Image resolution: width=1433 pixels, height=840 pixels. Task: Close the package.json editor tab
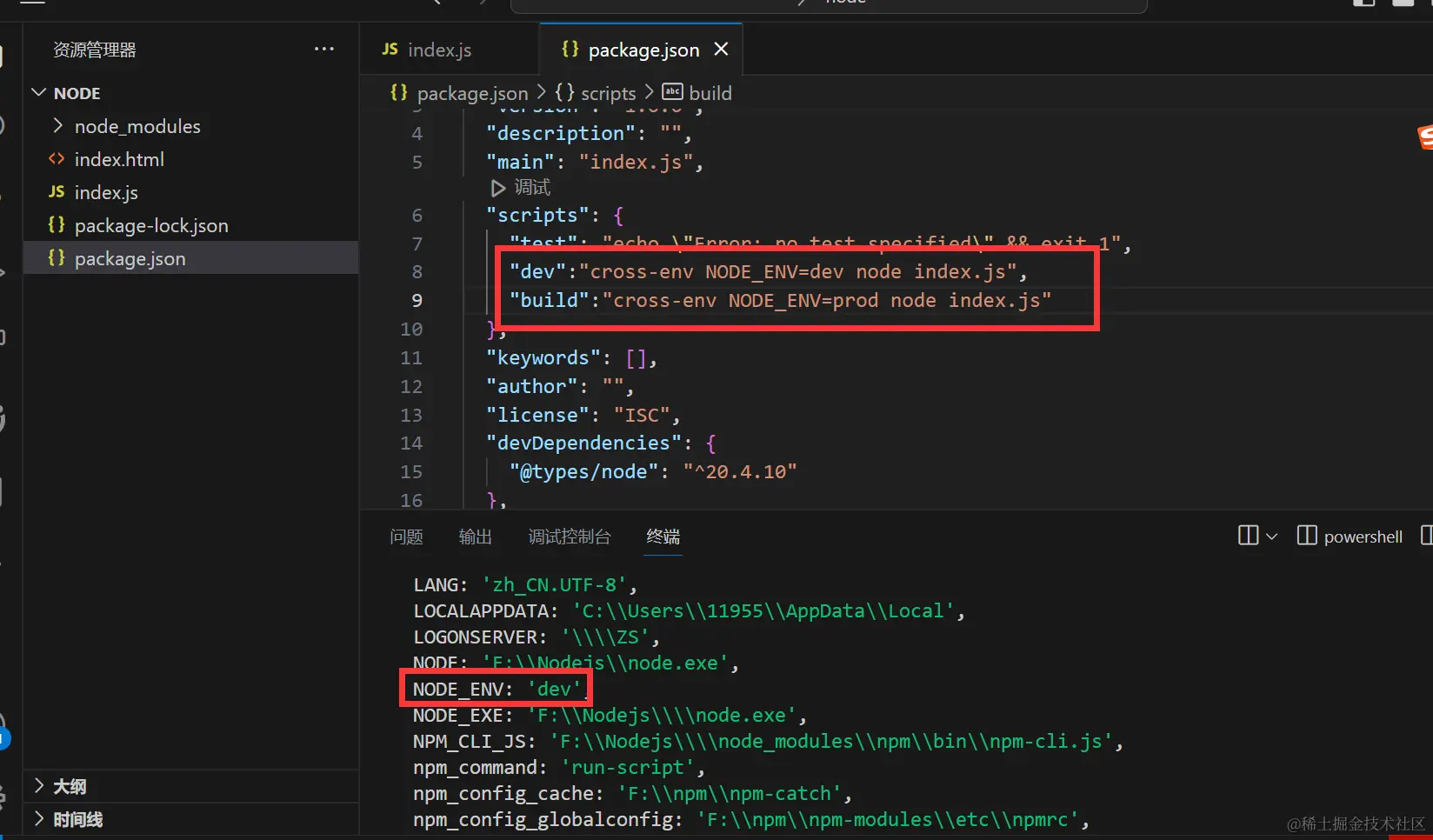tap(721, 50)
